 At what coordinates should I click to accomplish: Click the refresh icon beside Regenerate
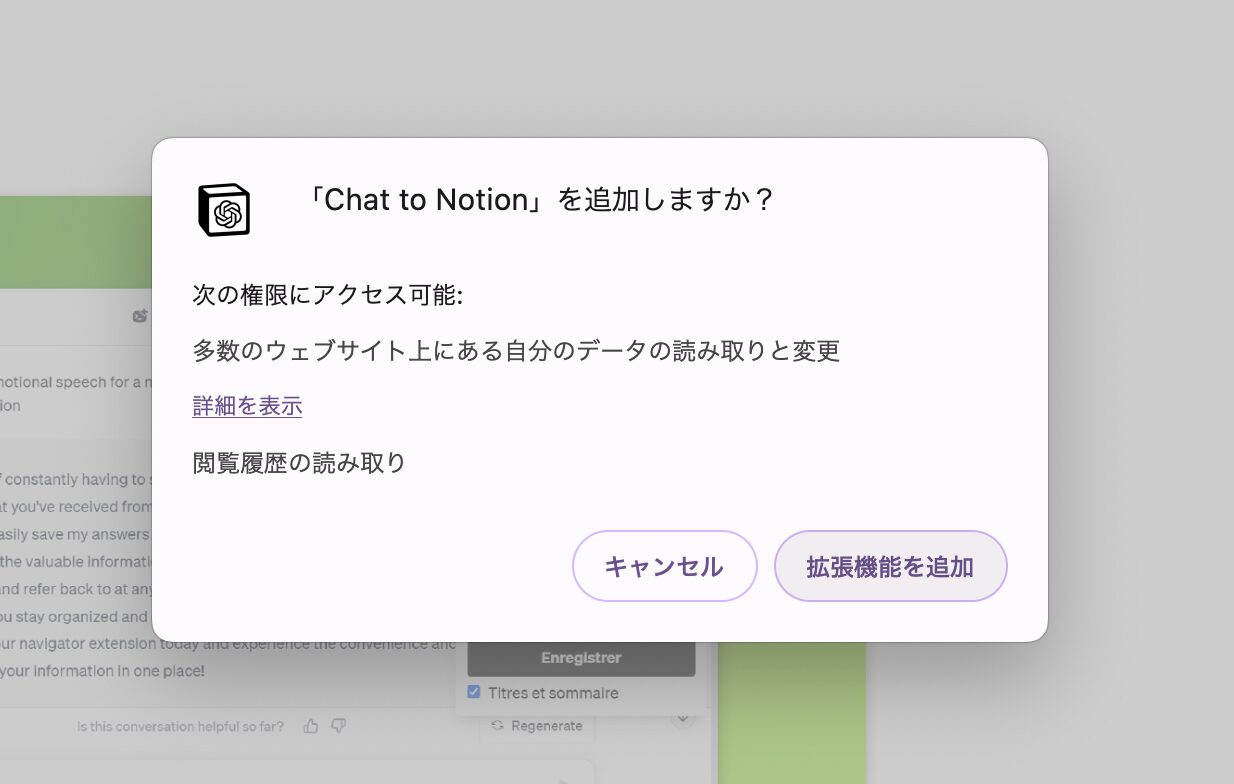click(x=496, y=726)
